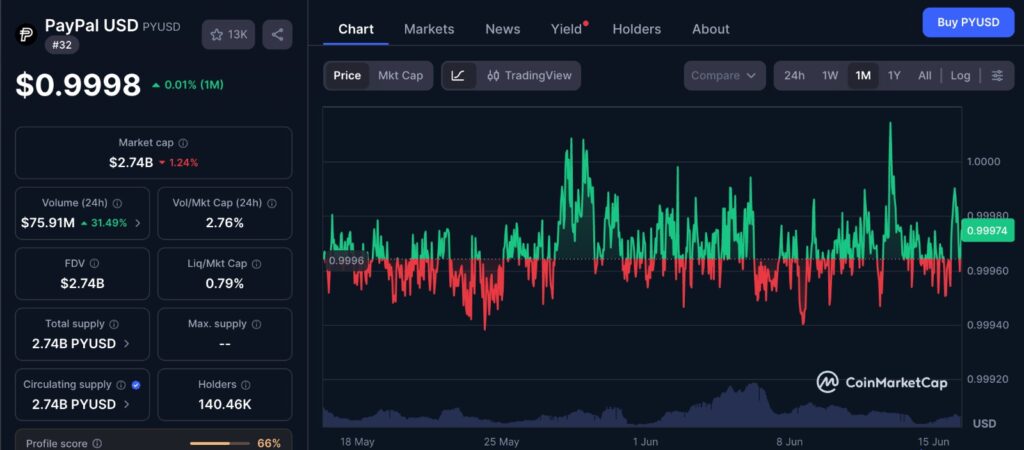Switch to TradingView candlestick chart

click(x=529, y=76)
